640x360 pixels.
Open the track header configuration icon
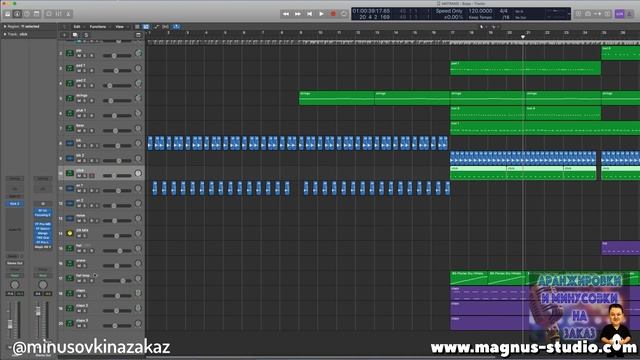click(x=138, y=35)
